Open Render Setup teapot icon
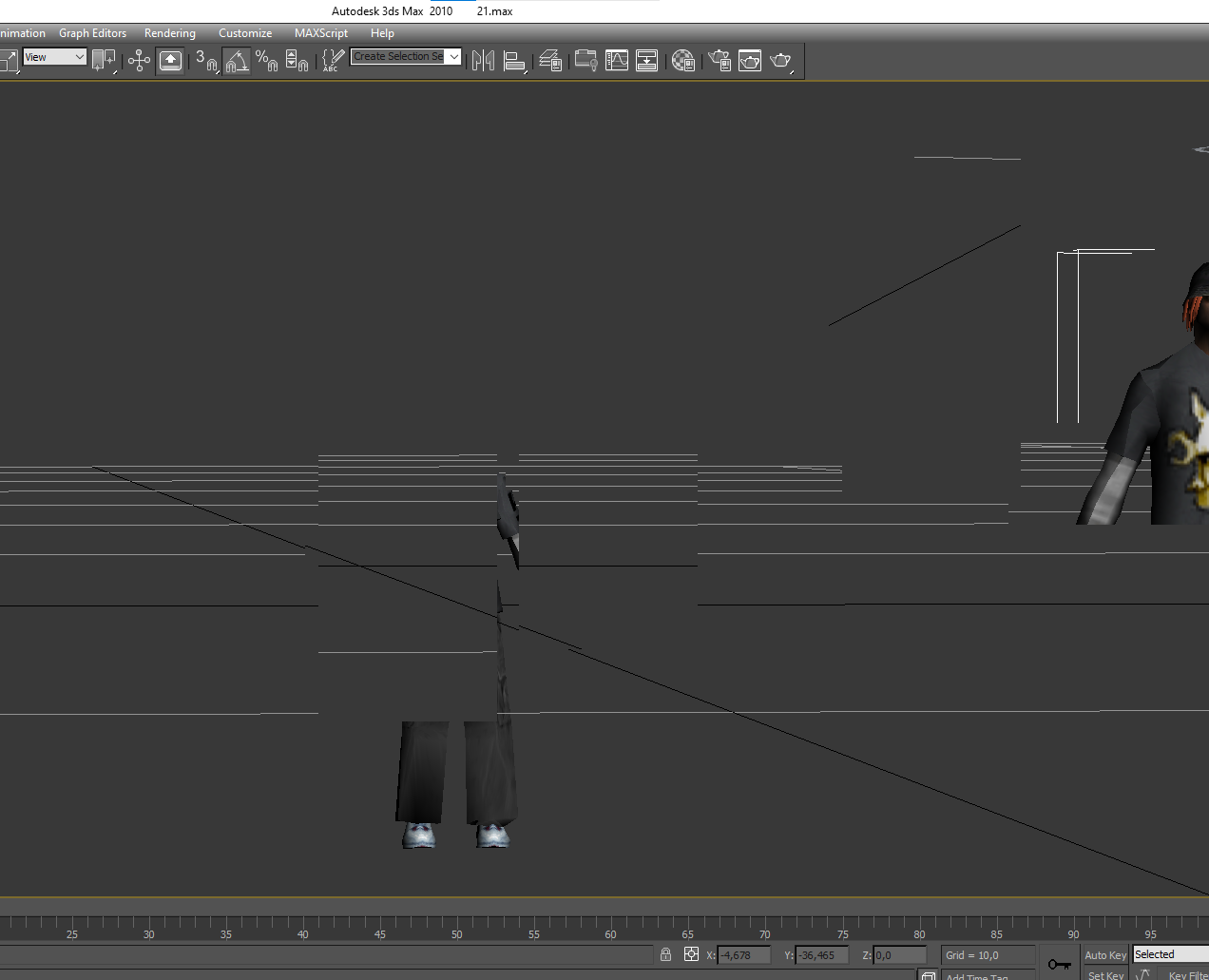The width and height of the screenshot is (1209, 980). (x=720, y=61)
